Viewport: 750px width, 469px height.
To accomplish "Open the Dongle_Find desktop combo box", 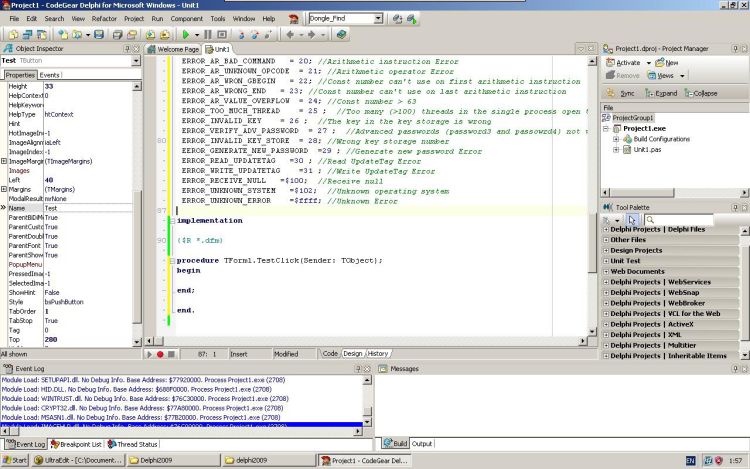I will (378, 19).
